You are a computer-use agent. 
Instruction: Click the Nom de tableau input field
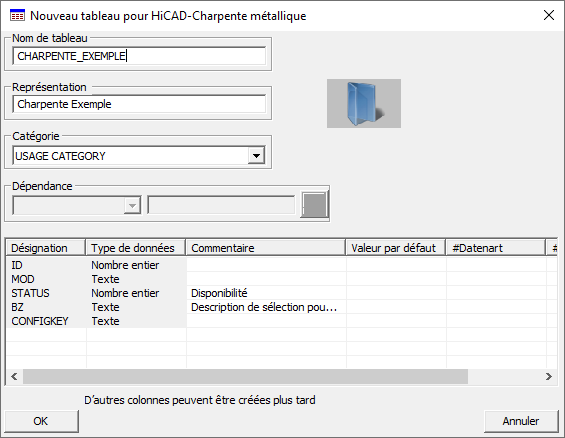pyautogui.click(x=139, y=56)
